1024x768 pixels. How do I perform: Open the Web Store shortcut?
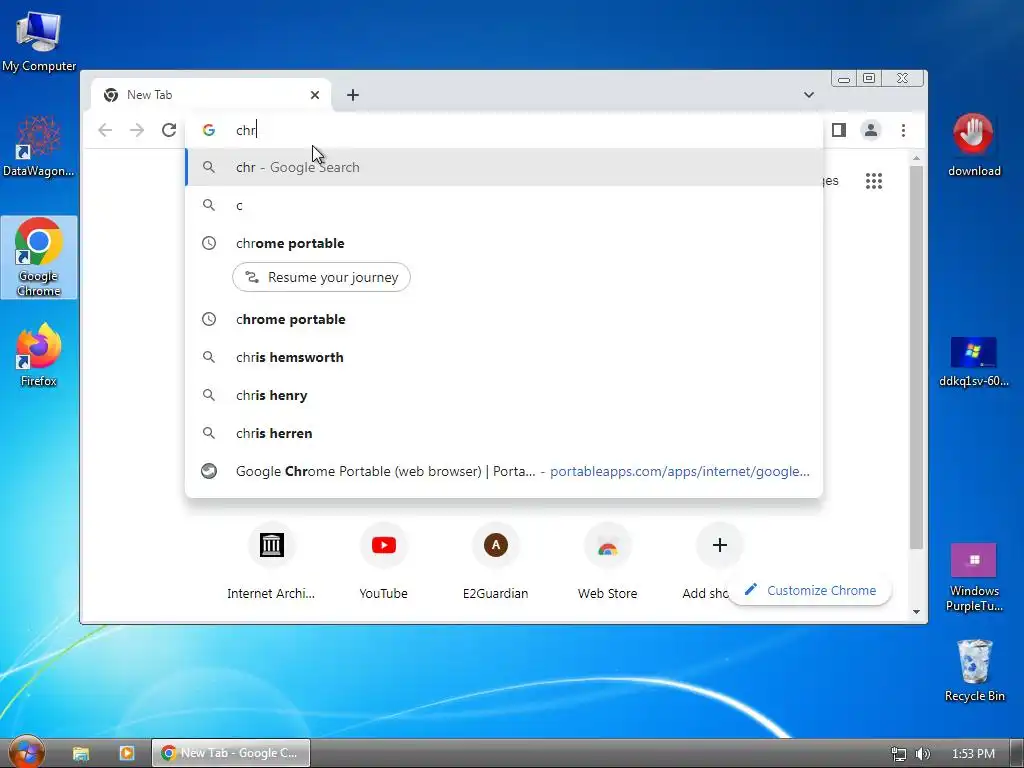(x=607, y=560)
